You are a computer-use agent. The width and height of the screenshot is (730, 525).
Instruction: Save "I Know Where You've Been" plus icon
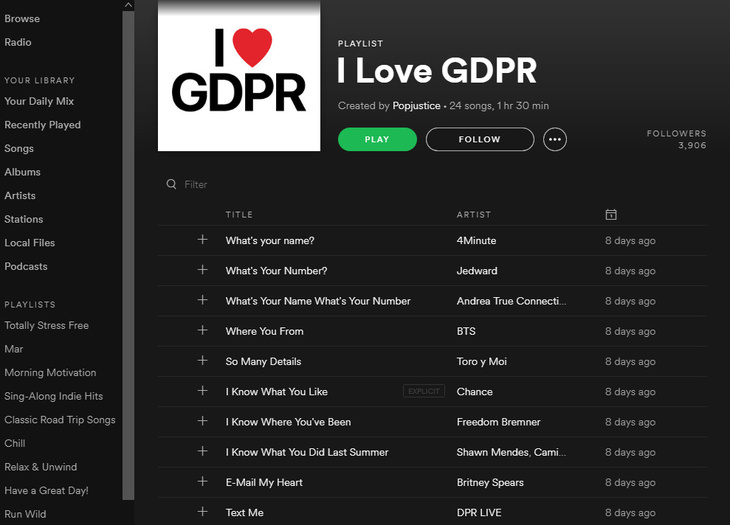pyautogui.click(x=203, y=421)
